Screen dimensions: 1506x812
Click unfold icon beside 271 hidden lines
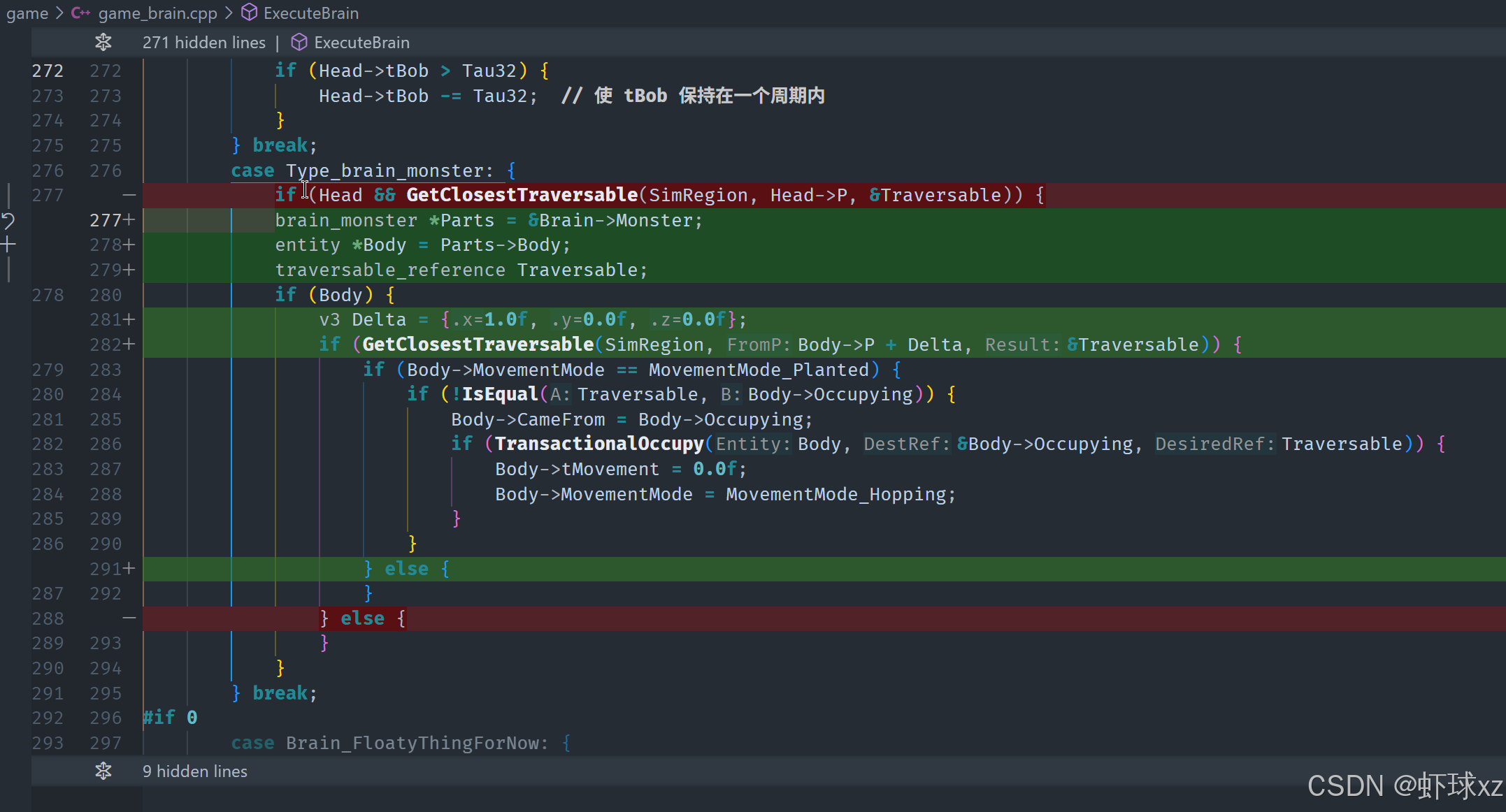coord(103,43)
